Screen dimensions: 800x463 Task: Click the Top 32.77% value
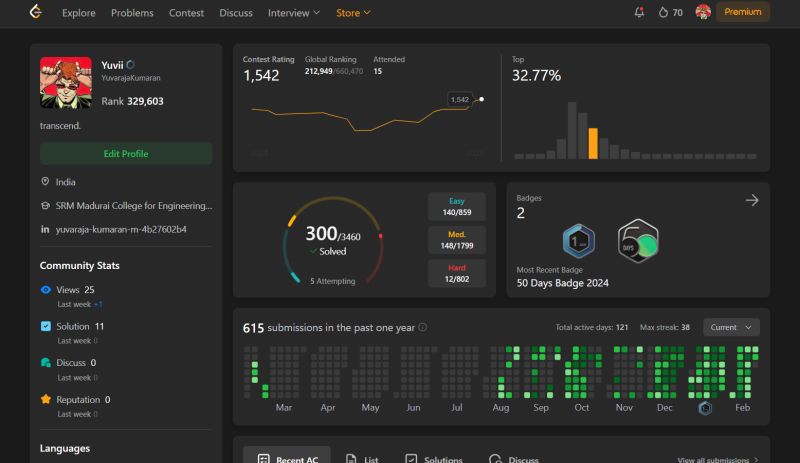tap(536, 76)
